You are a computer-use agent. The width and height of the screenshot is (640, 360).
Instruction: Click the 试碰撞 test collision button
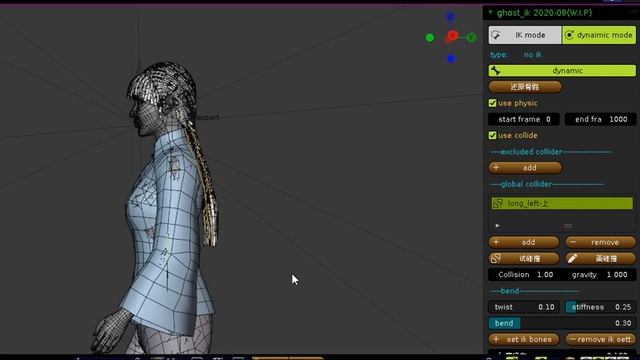524,258
